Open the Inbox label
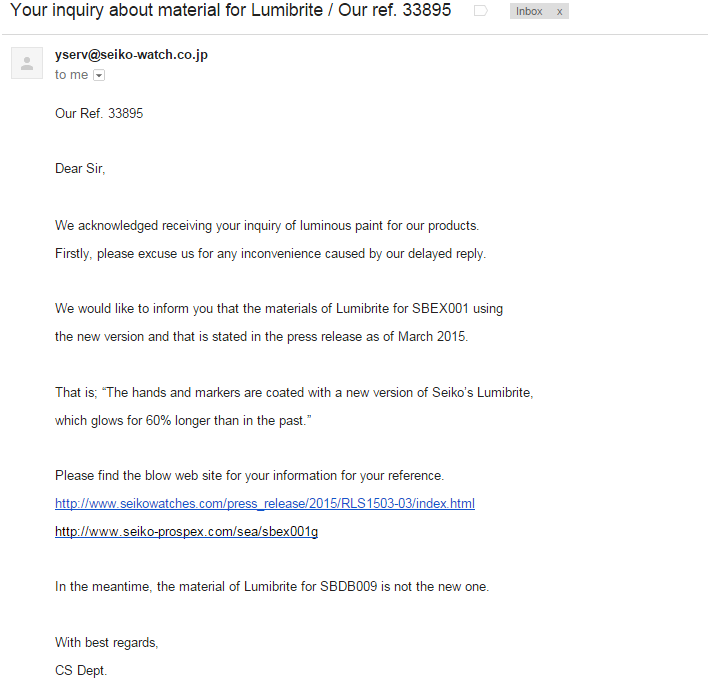 (x=529, y=11)
